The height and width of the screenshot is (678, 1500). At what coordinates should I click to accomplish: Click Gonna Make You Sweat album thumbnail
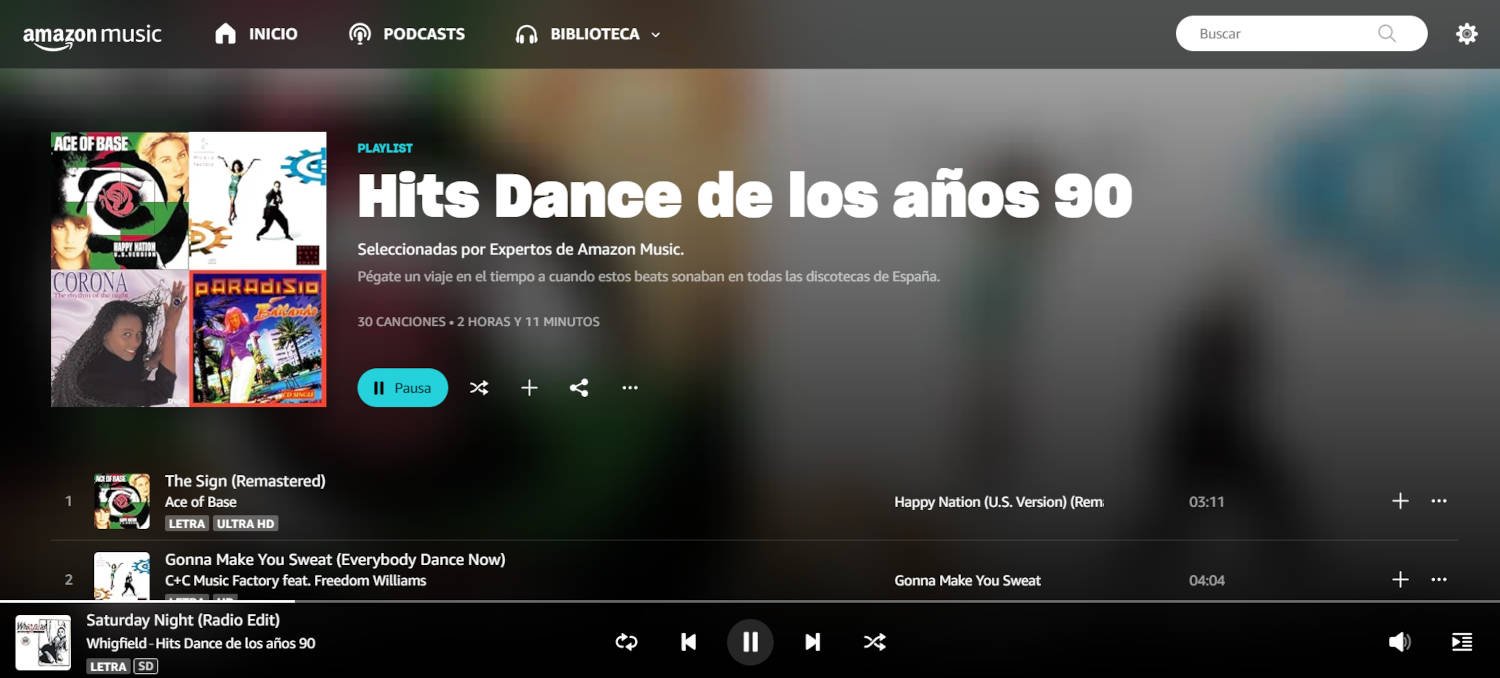(122, 576)
